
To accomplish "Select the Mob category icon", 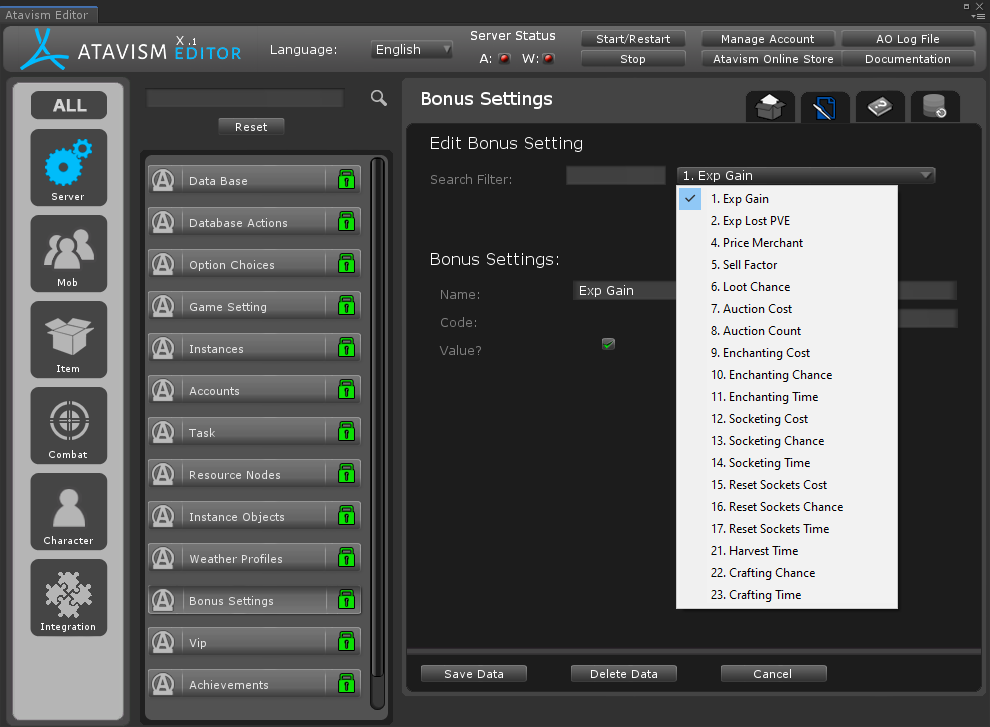I will click(68, 252).
